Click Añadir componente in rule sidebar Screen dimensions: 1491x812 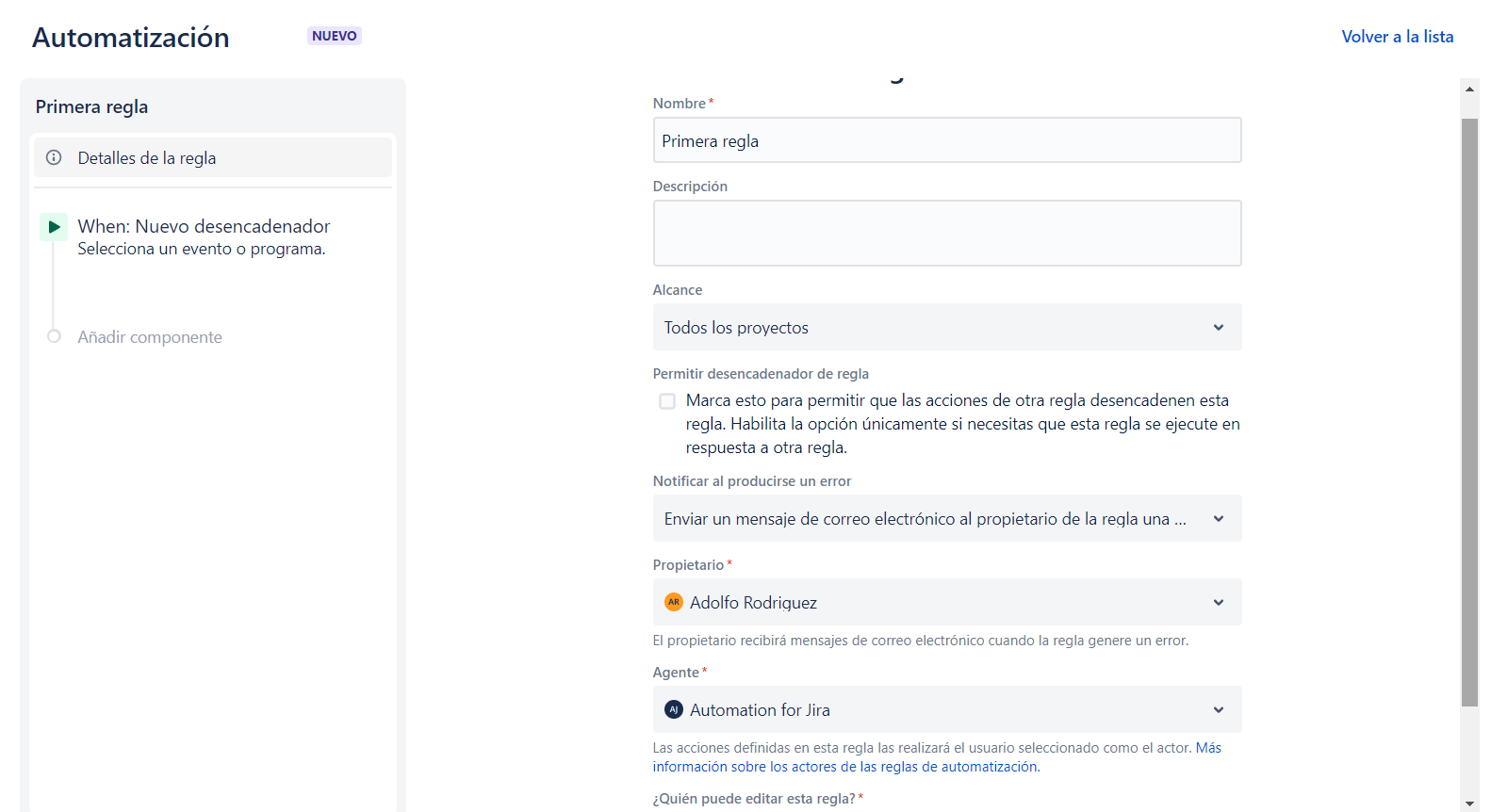point(150,337)
